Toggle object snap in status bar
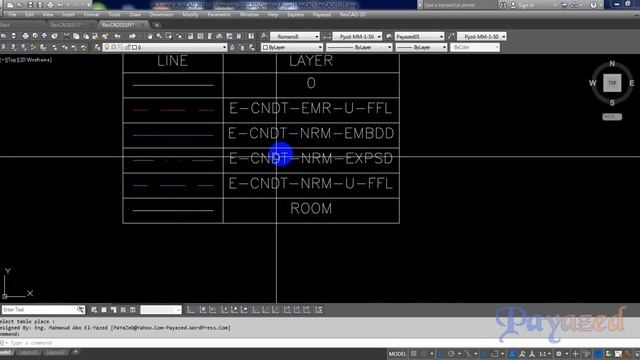Viewport: 640px width, 360px height. [495, 354]
